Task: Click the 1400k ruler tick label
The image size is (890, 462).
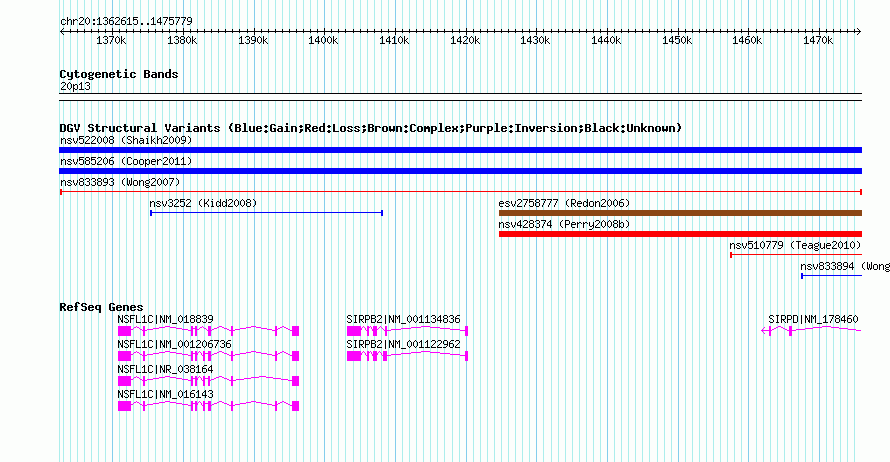Action: [x=323, y=40]
